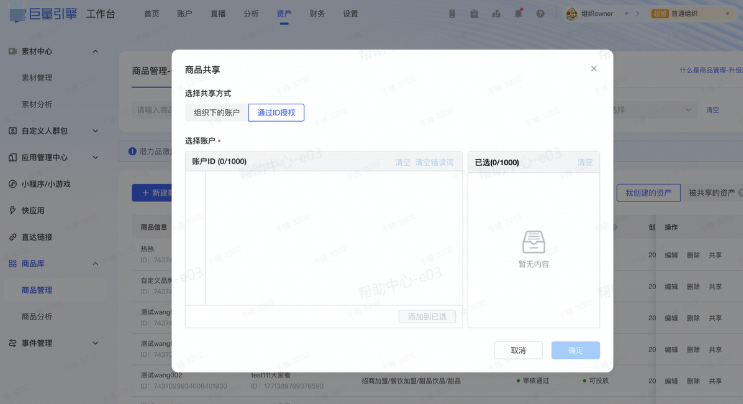Collapse the 商品库 section chevron

tap(95, 263)
